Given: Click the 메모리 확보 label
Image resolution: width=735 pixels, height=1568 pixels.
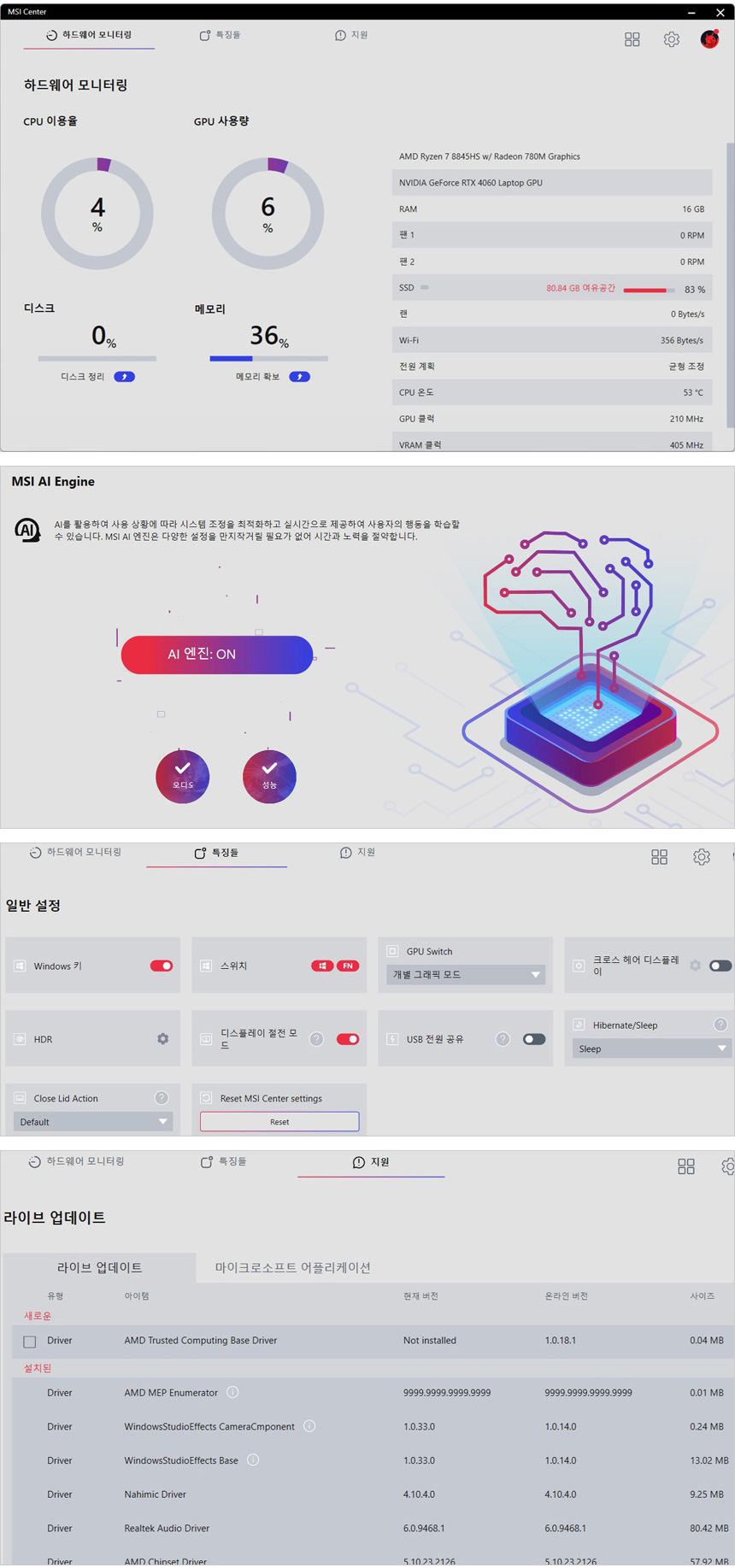Looking at the screenshot, I should (257, 377).
